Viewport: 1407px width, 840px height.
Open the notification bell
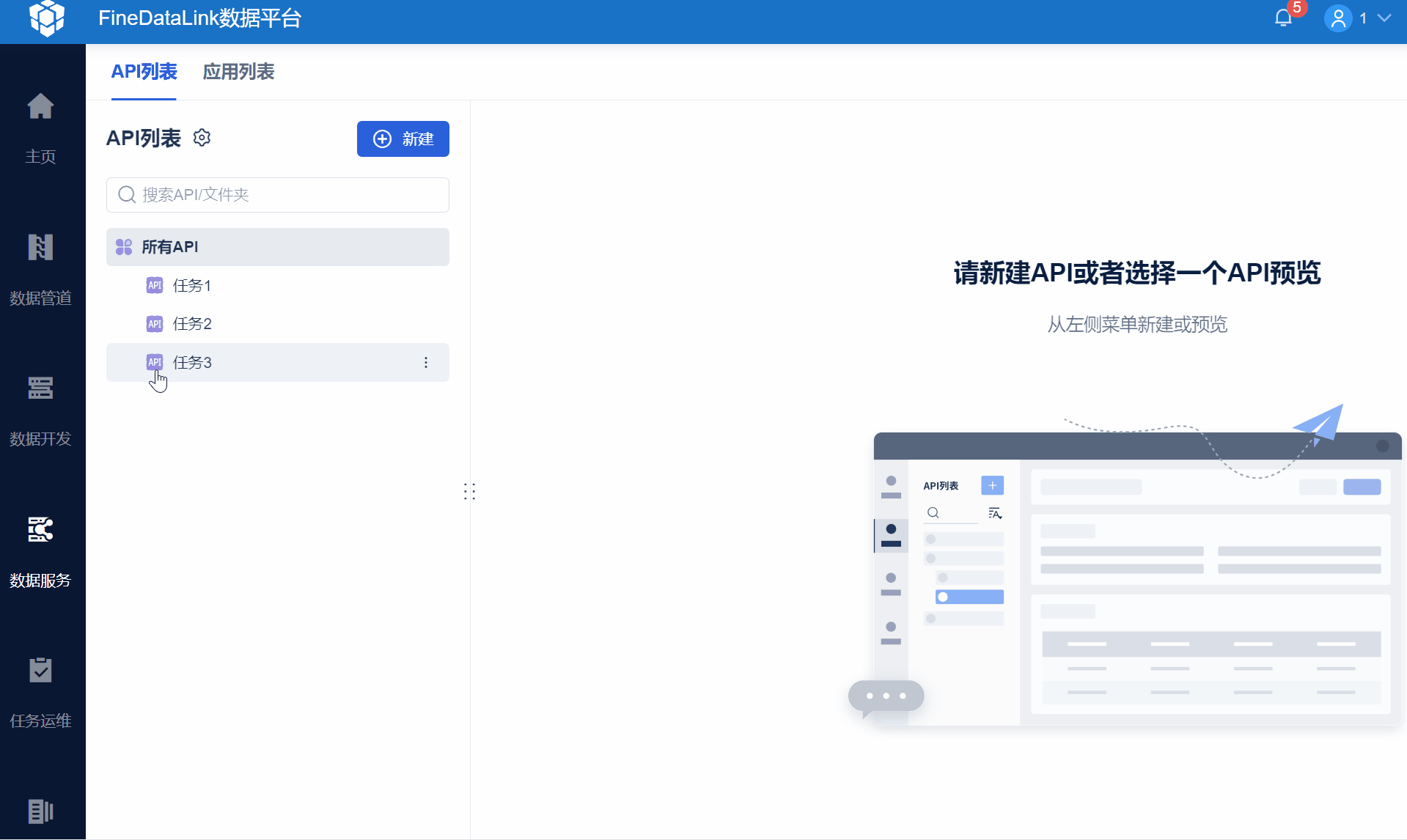click(1283, 18)
